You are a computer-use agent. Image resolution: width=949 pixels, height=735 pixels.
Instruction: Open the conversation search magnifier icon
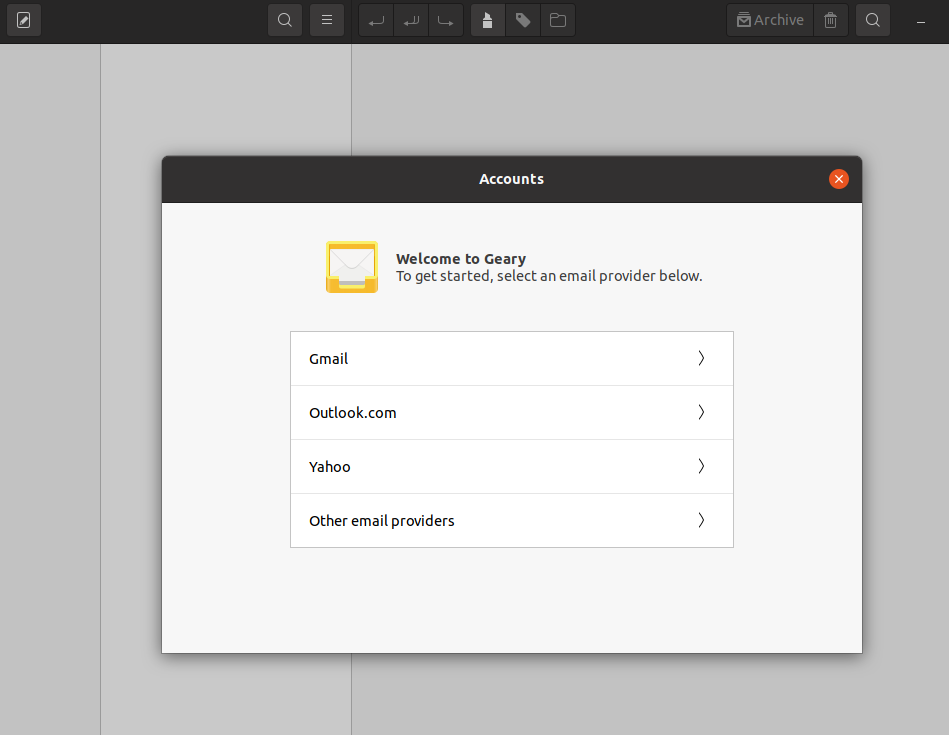285,20
